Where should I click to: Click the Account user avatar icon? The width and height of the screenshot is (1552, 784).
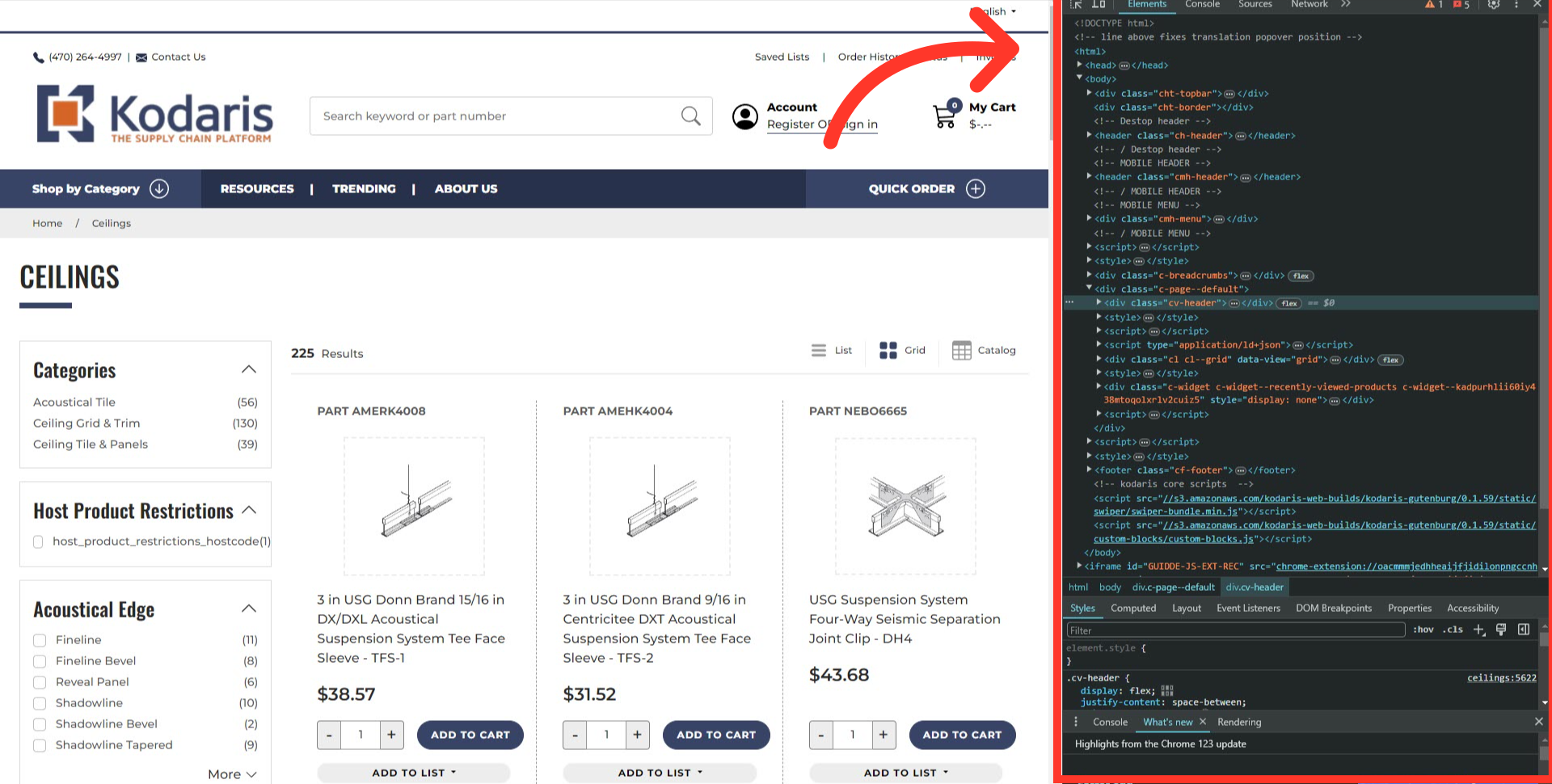[x=744, y=116]
